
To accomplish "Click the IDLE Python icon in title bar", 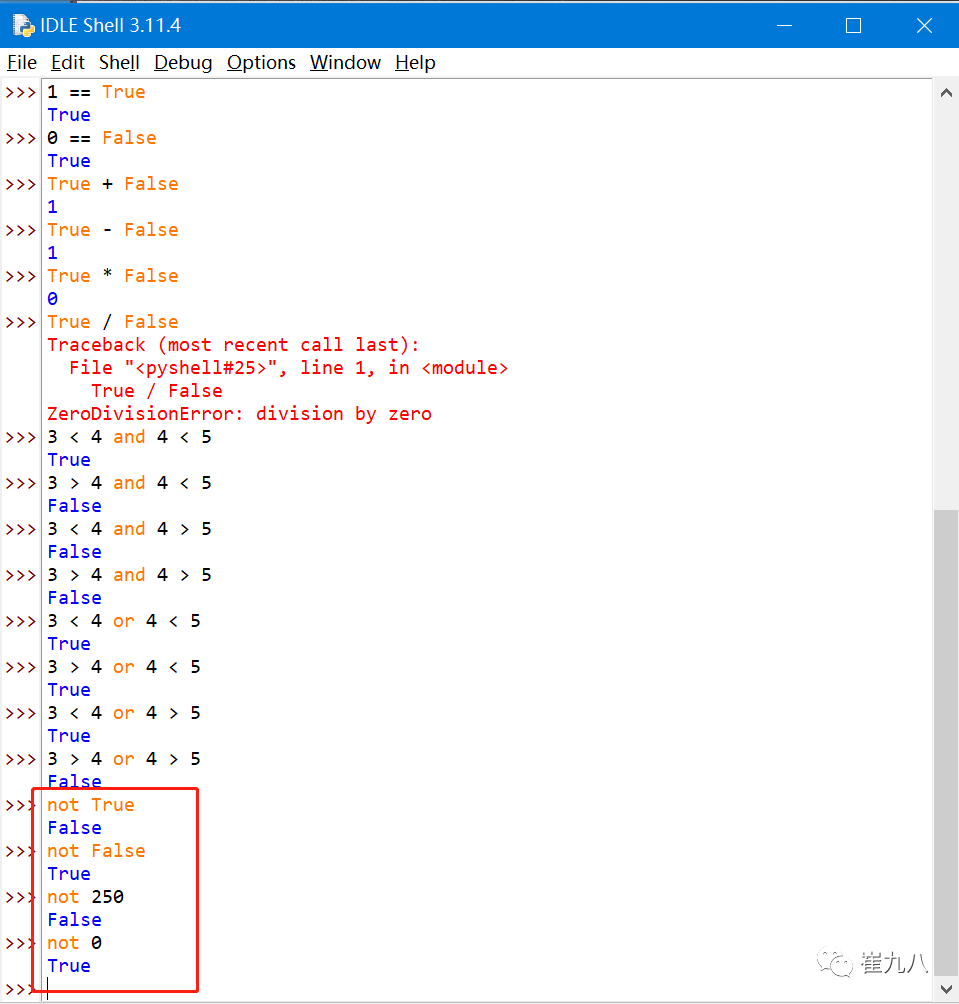I will [24, 26].
